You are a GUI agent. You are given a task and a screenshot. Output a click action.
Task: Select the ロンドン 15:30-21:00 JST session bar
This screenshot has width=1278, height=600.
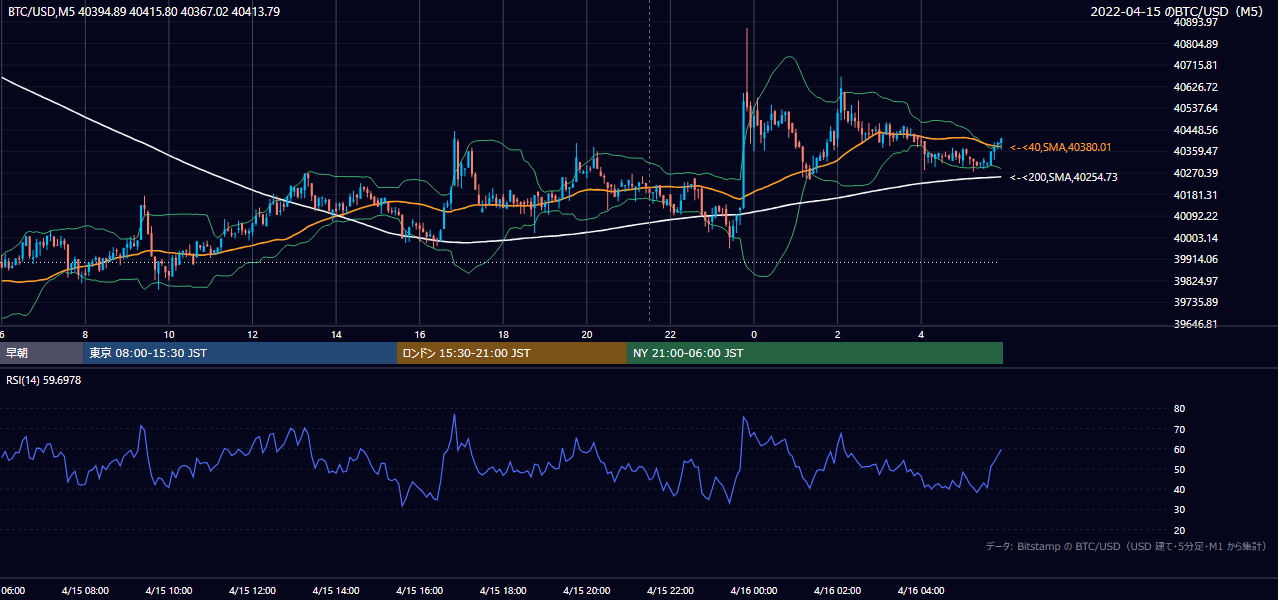coord(512,353)
